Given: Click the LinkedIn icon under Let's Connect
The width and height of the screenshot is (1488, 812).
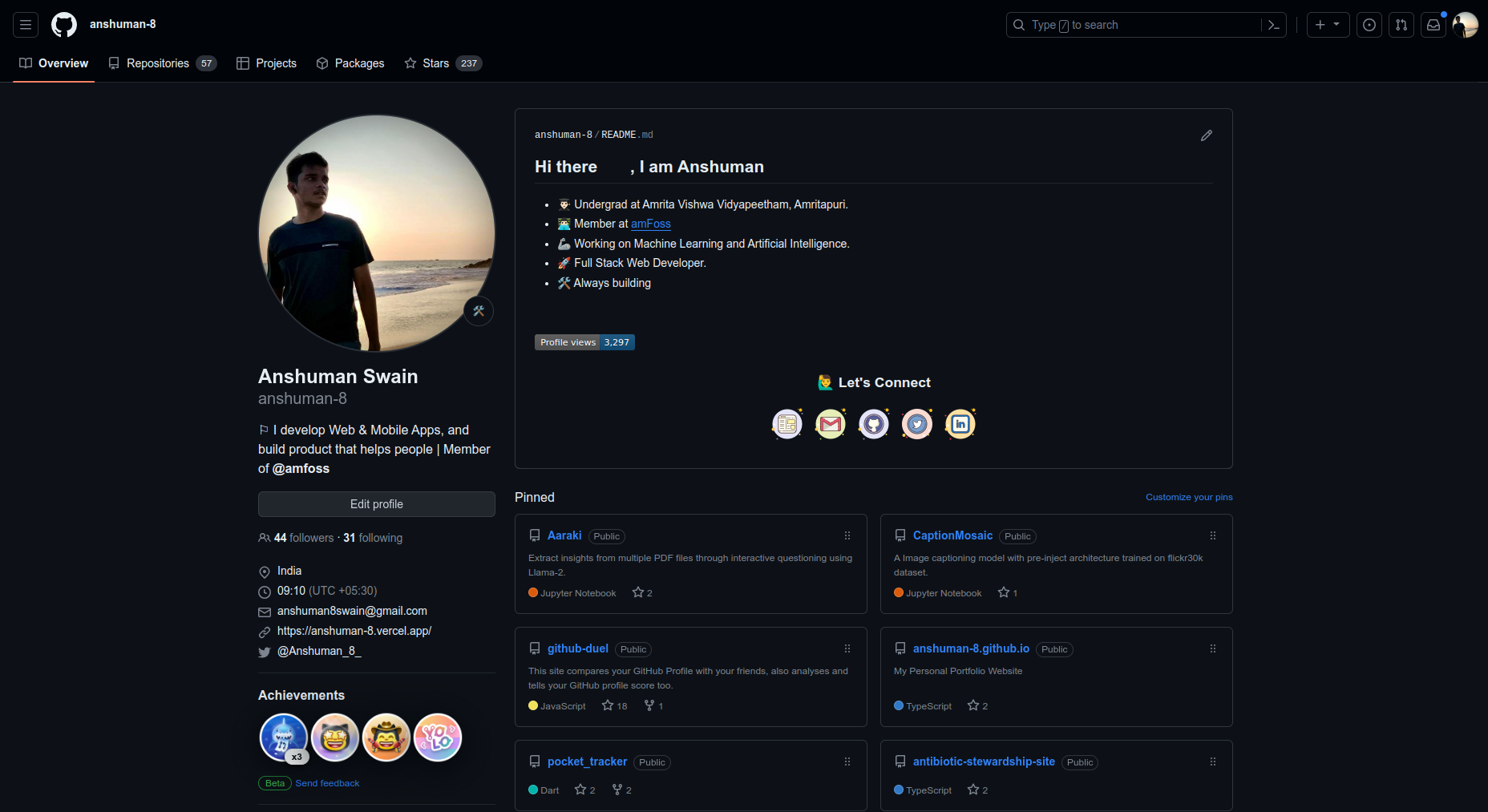Looking at the screenshot, I should pos(960,424).
